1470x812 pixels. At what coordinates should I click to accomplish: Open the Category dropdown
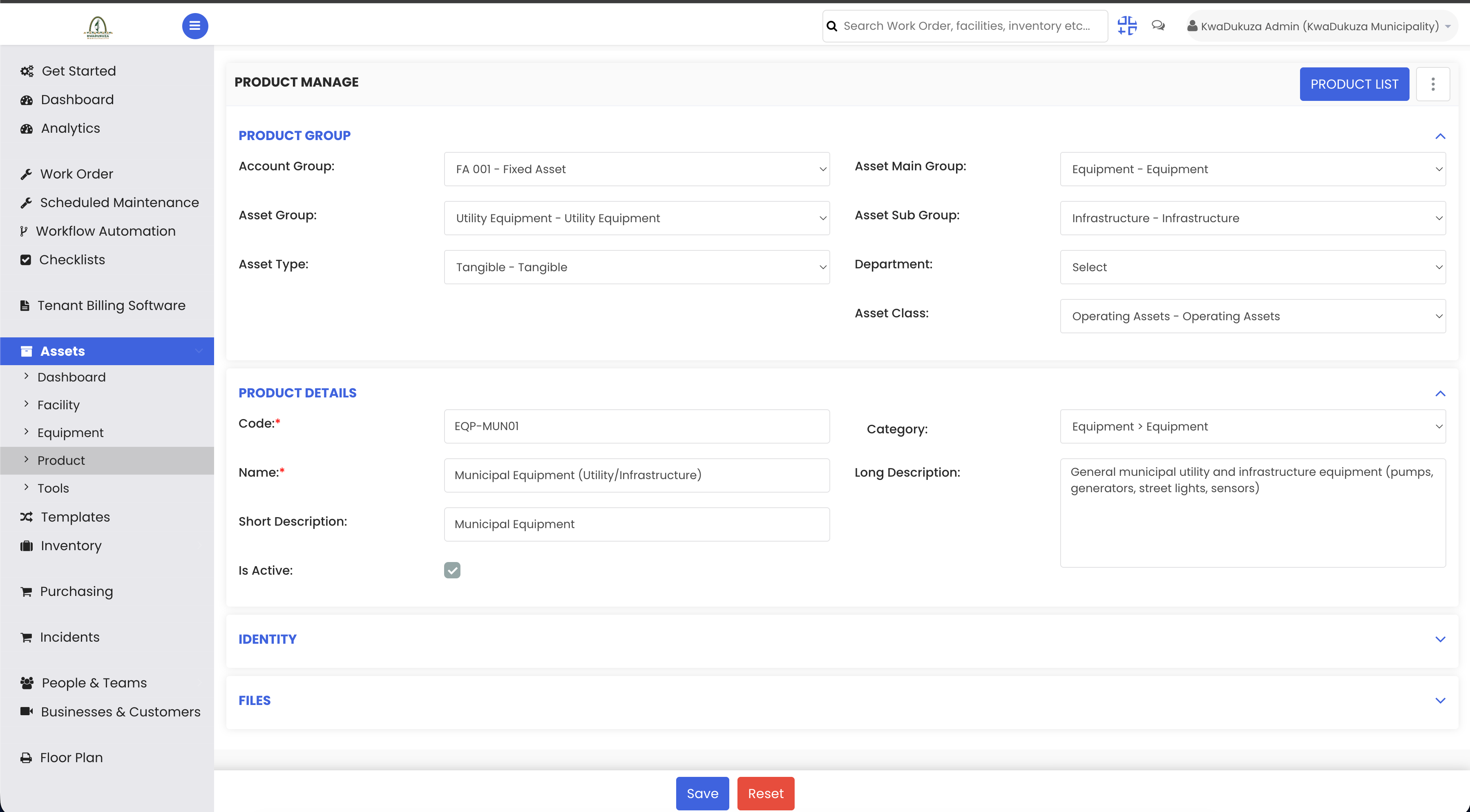[1253, 426]
